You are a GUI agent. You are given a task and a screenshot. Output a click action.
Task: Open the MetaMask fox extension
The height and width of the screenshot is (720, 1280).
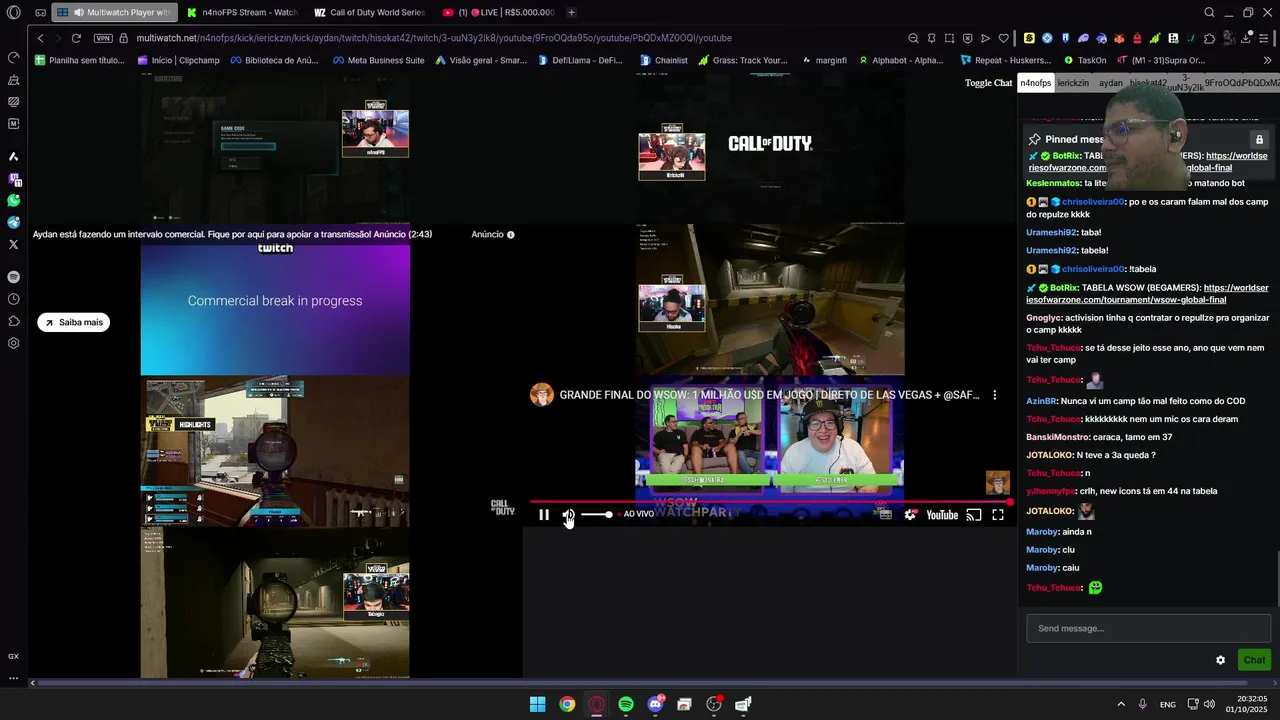point(1119,38)
